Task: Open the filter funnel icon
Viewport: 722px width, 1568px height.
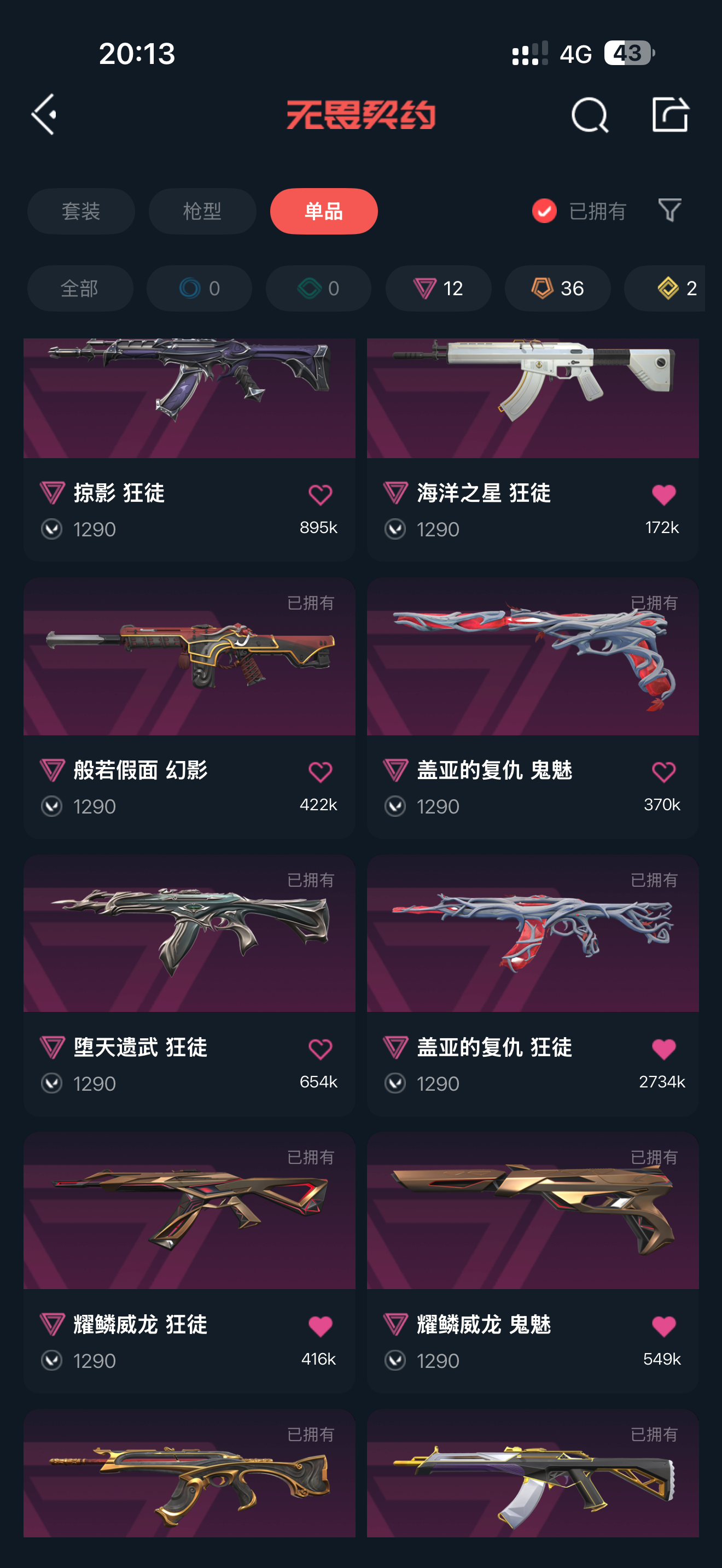Action: (669, 210)
